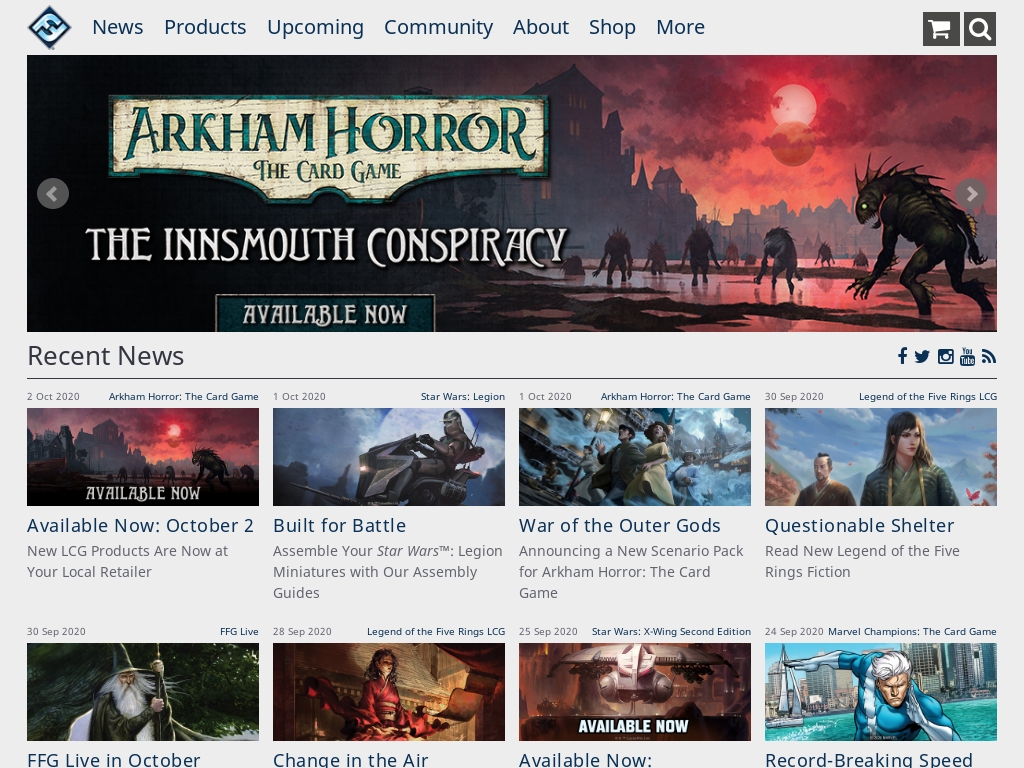Screen dimensions: 1024x768
Task: Read 'War of the Outer Gods' article
Action: point(620,526)
